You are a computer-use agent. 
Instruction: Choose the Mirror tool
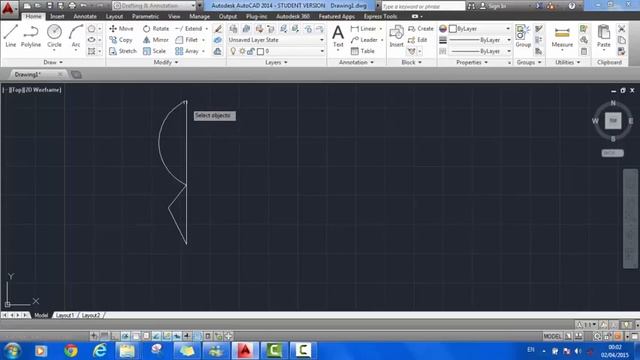point(156,40)
